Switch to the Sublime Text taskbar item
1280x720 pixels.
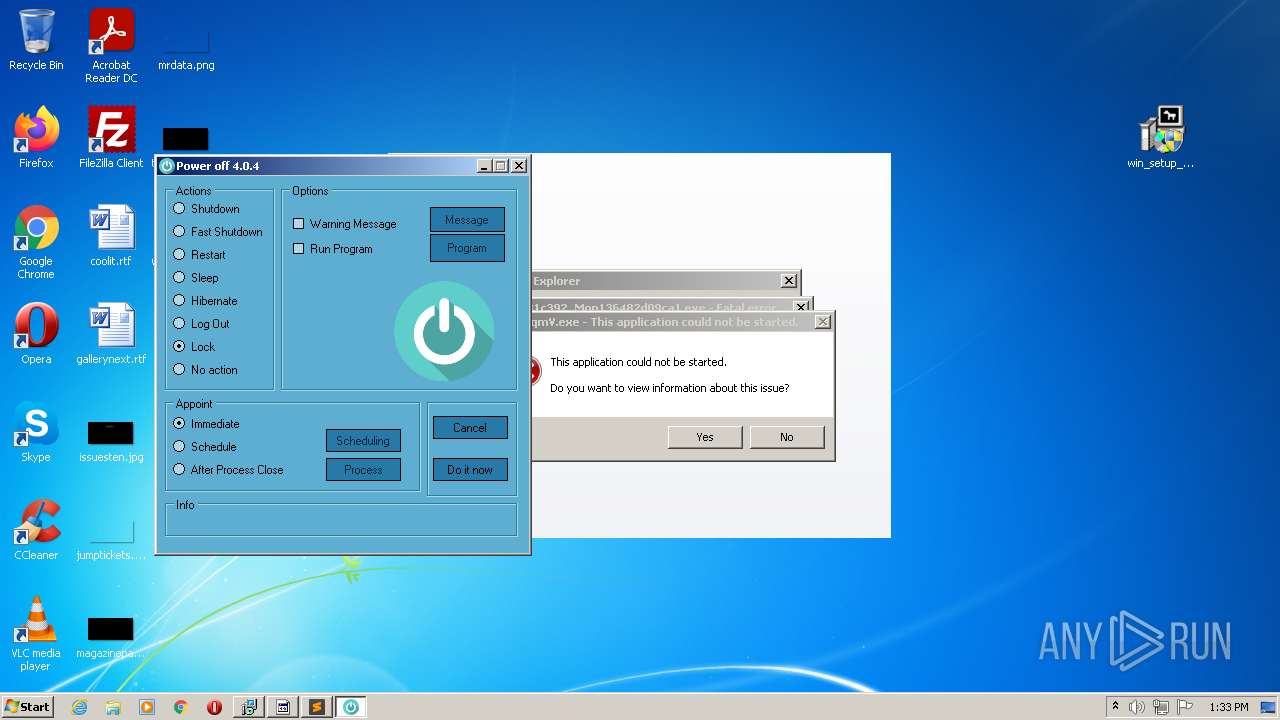317,707
